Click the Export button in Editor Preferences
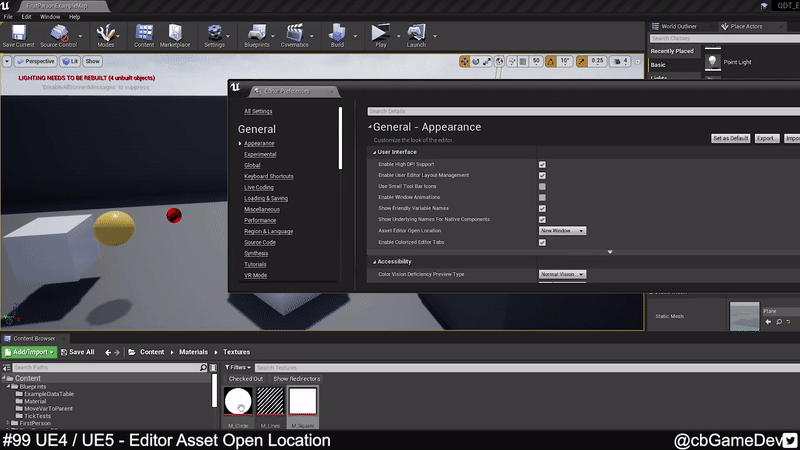Screen dimensions: 800x450 point(767,138)
